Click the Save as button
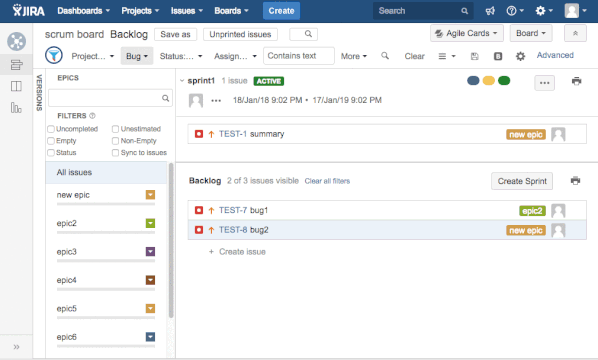 coord(175,34)
